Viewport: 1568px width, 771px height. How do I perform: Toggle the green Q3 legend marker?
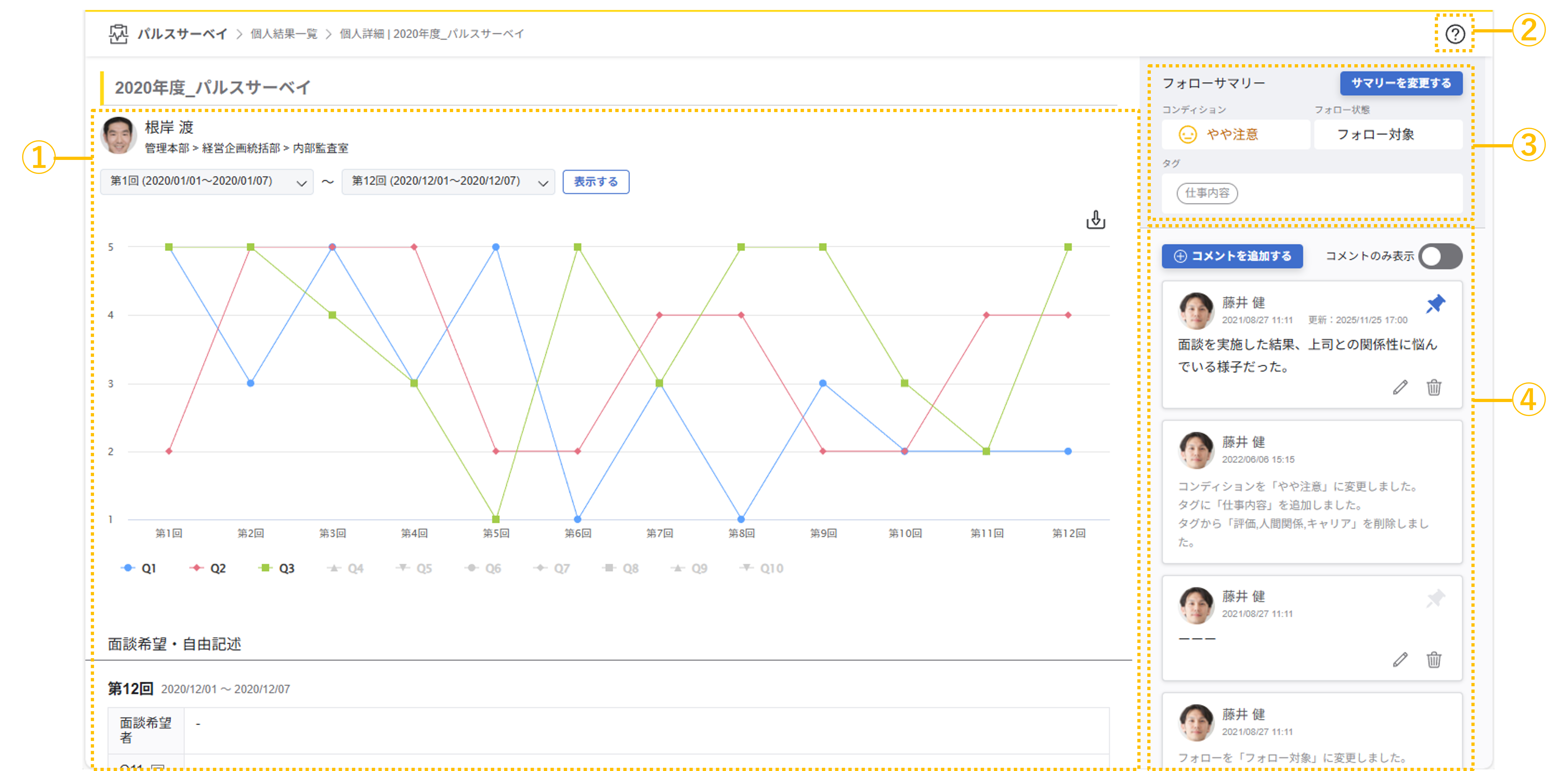tap(265, 568)
